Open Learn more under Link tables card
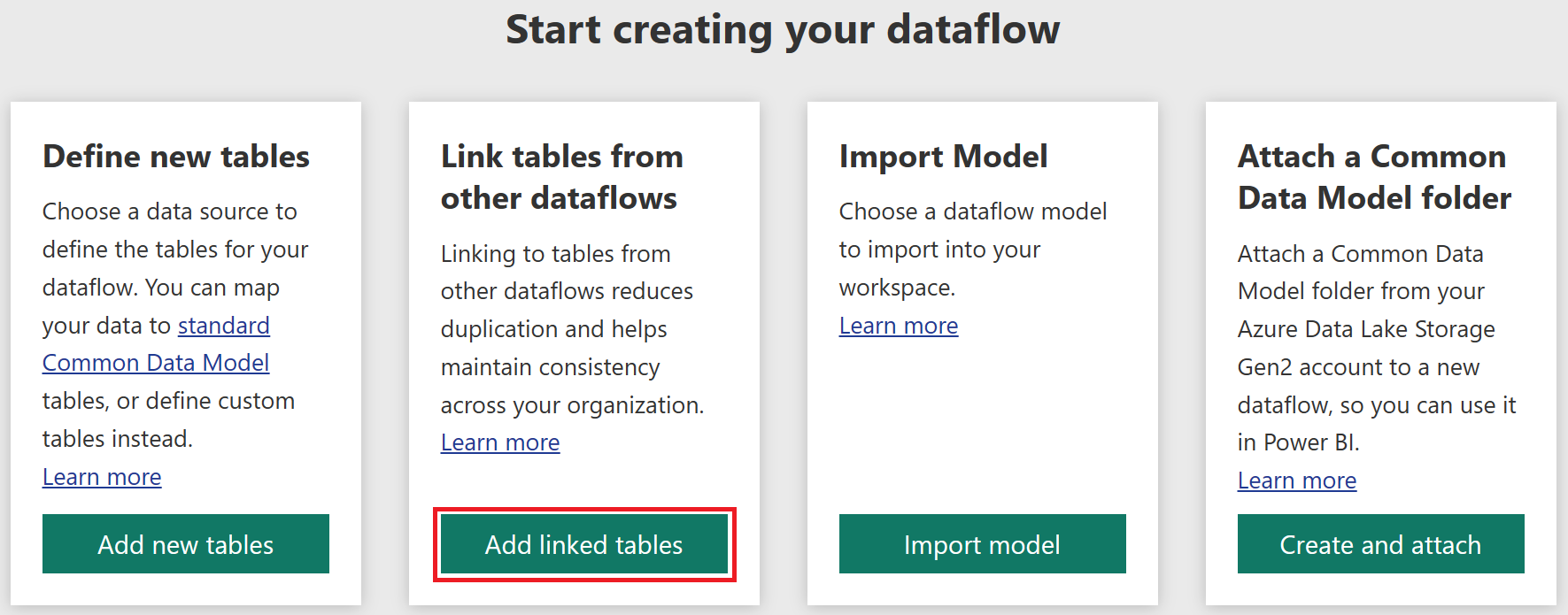The width and height of the screenshot is (1568, 615). pos(500,442)
